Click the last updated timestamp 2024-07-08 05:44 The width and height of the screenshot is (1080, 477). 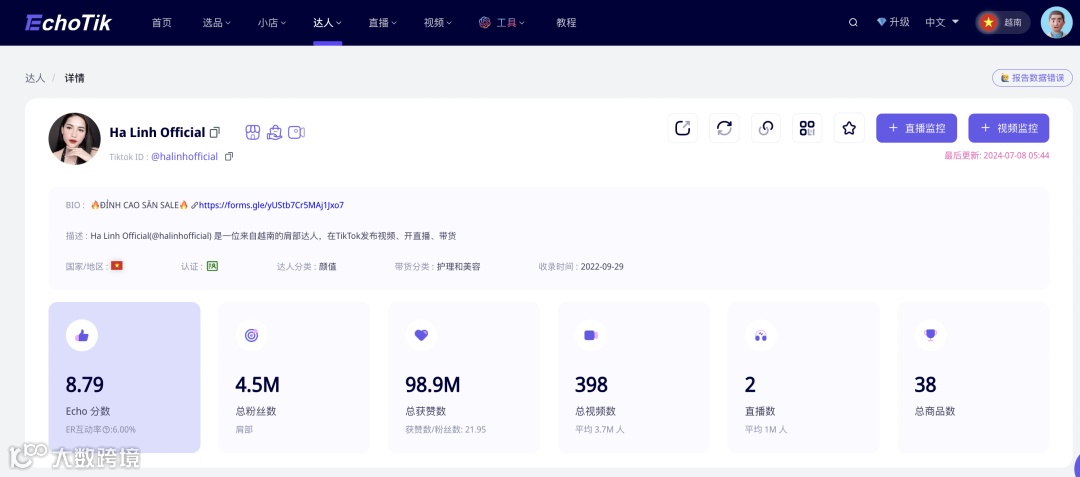tap(1017, 156)
